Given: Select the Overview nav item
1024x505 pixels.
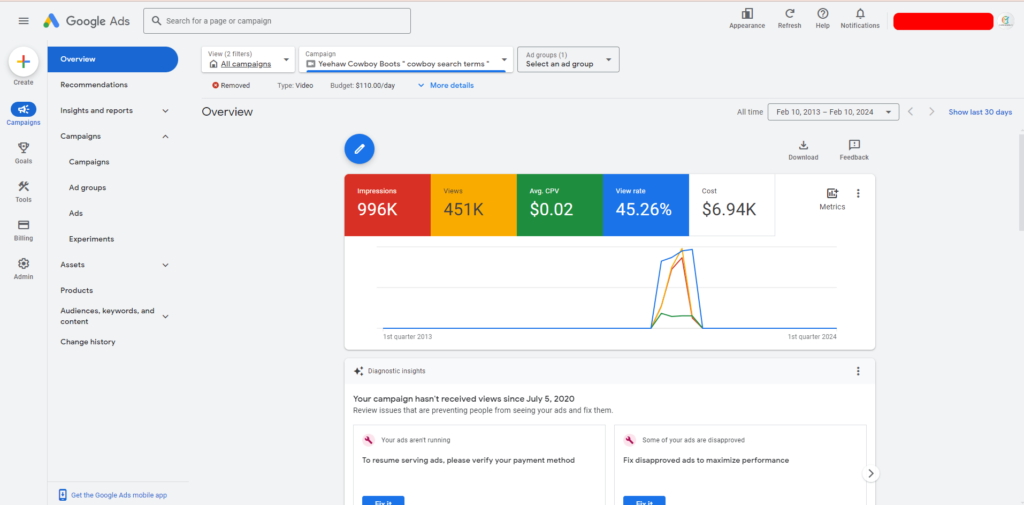Looking at the screenshot, I should click(112, 59).
